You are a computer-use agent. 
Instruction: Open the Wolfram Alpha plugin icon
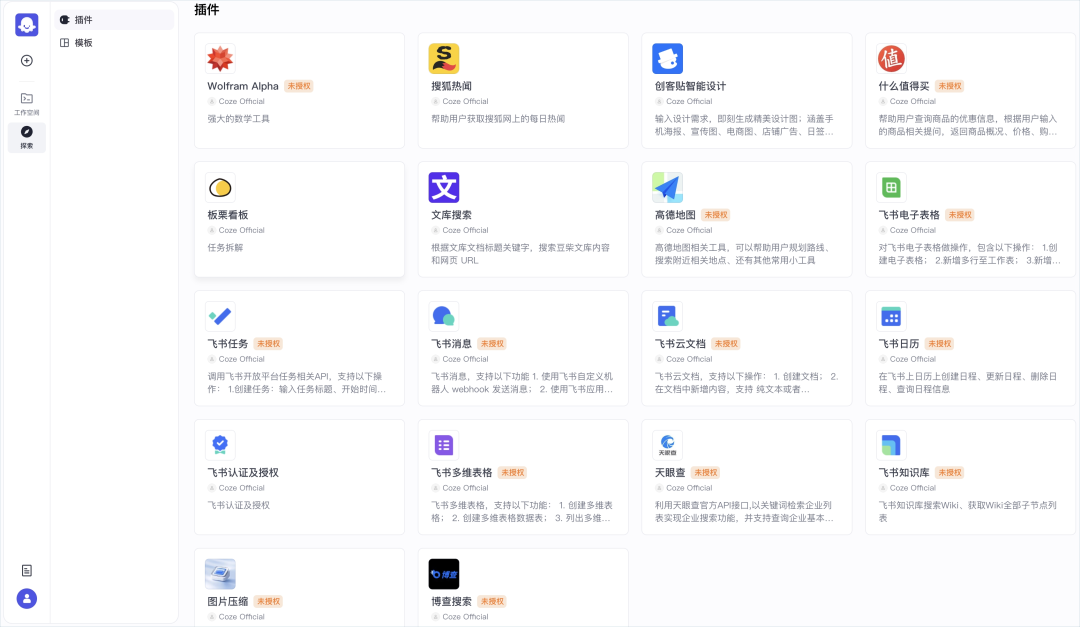(220, 58)
